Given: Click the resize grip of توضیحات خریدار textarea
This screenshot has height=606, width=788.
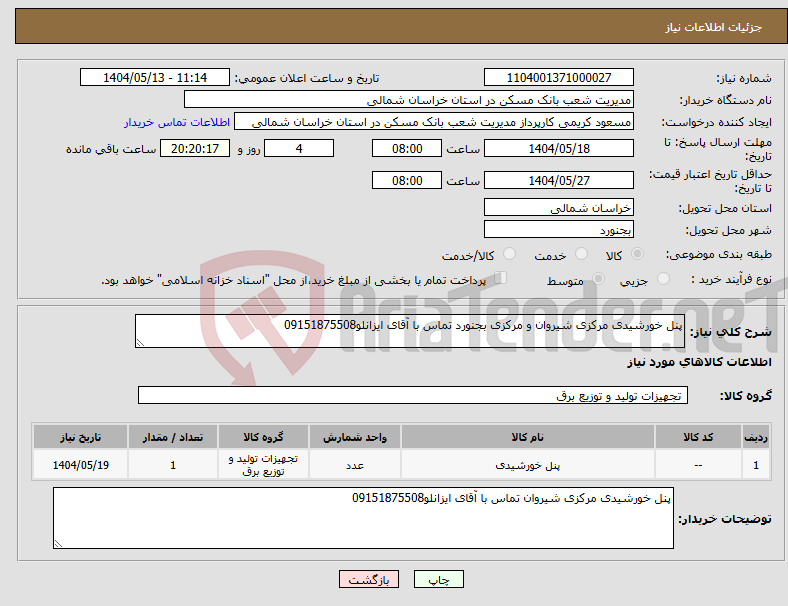Looking at the screenshot, I should pyautogui.click(x=58, y=544).
